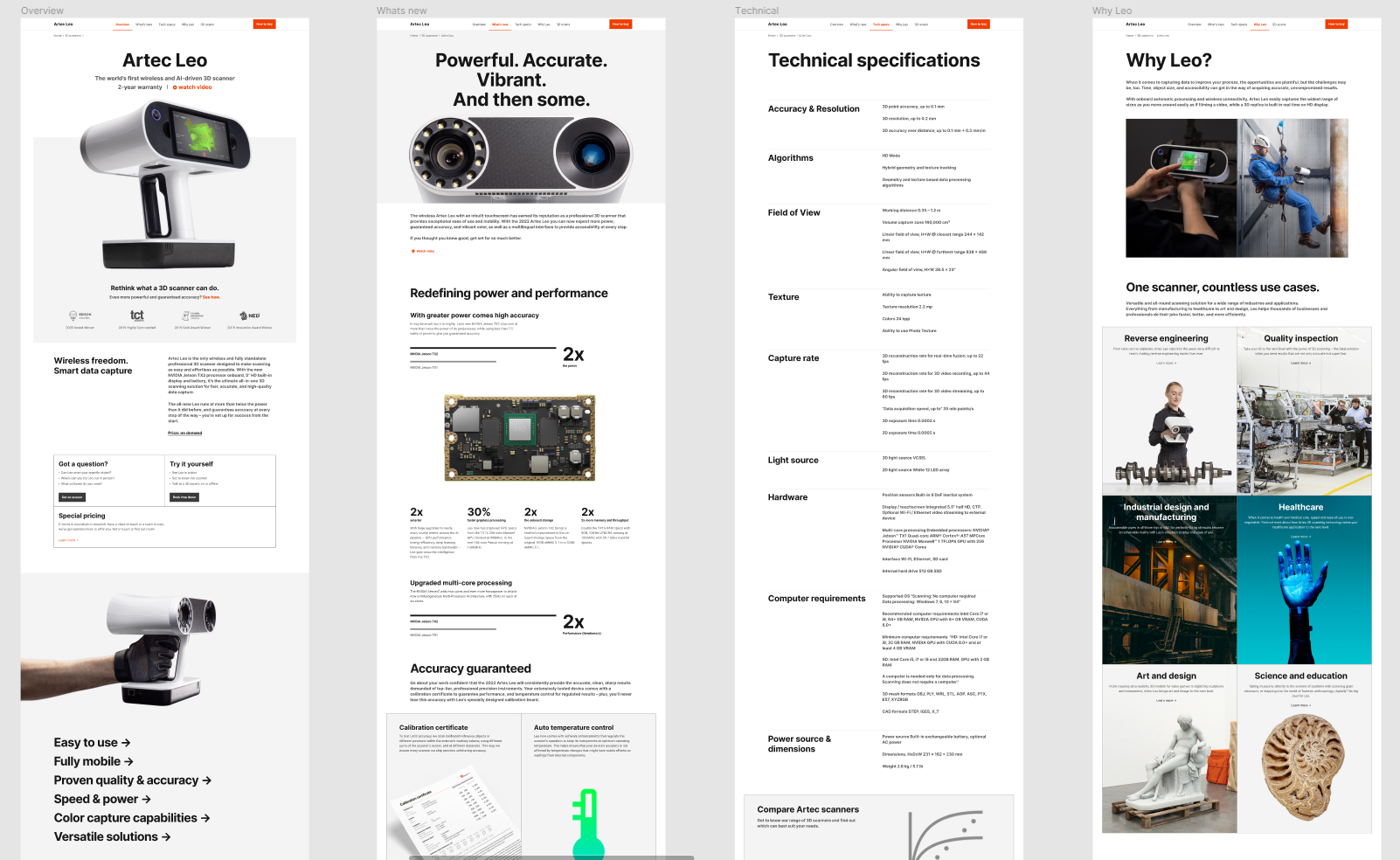The height and width of the screenshot is (860, 1400).
Task: Click the Get an answer button
Action: pos(72,497)
